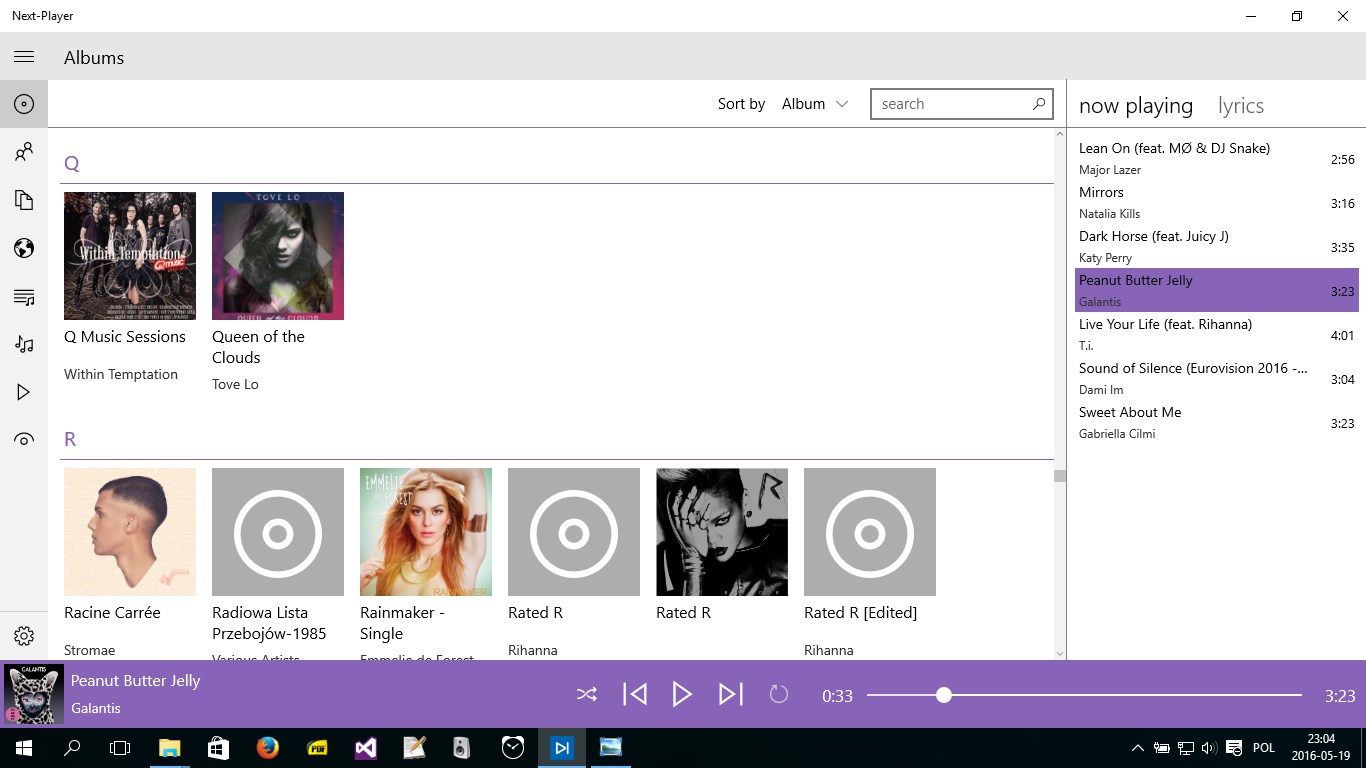Open the Playlists icon in sidebar
This screenshot has width=1366, height=768.
24,296
